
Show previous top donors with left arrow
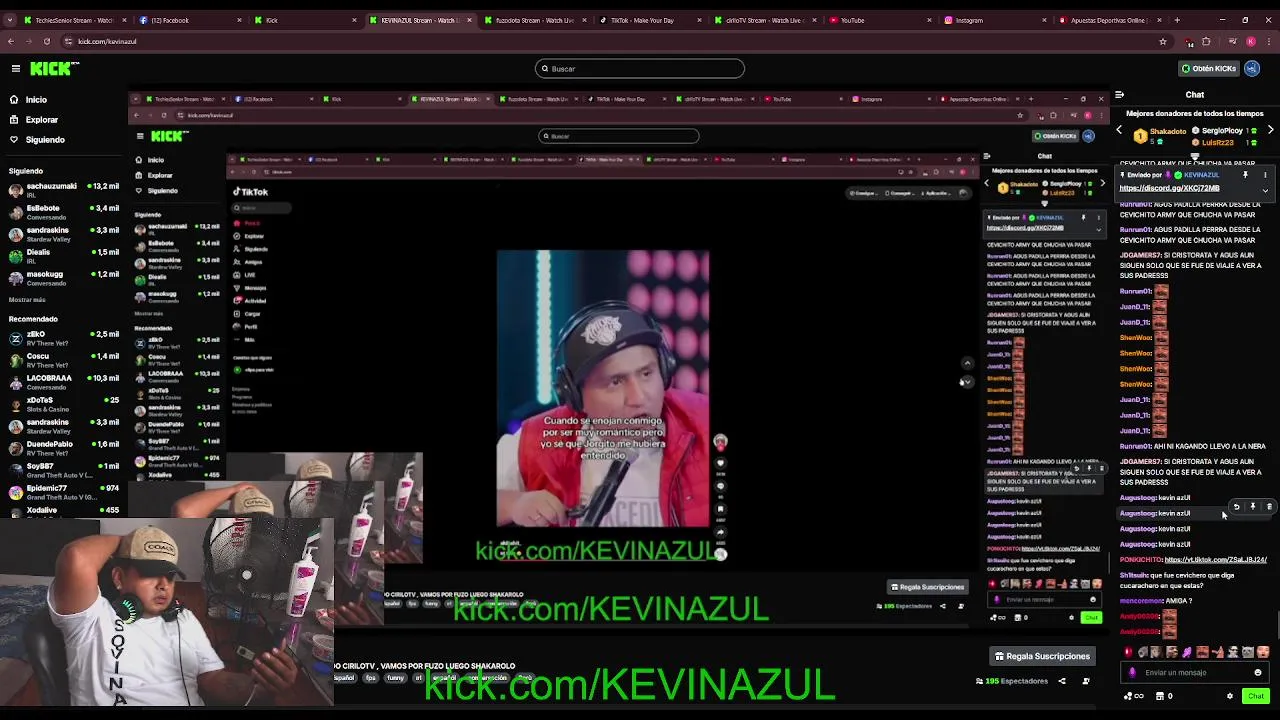(1119, 130)
